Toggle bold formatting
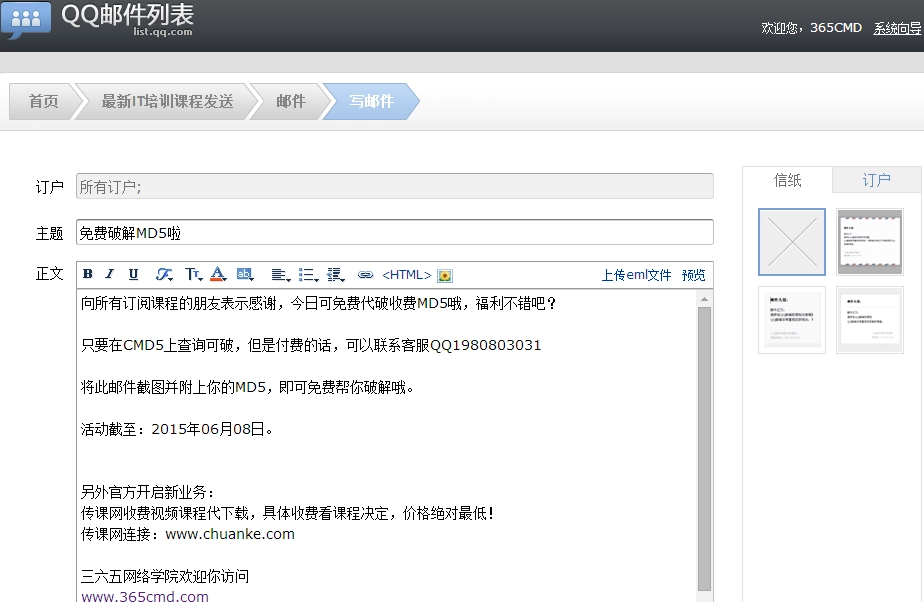 click(x=88, y=274)
